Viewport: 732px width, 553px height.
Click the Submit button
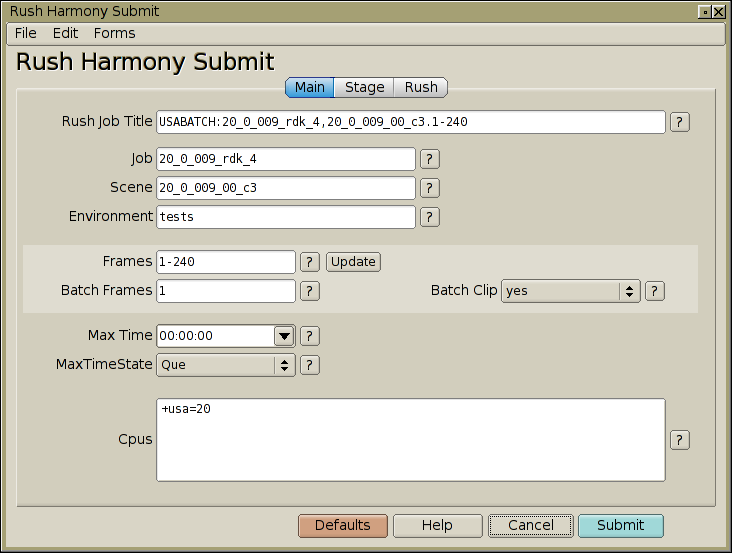(x=620, y=525)
